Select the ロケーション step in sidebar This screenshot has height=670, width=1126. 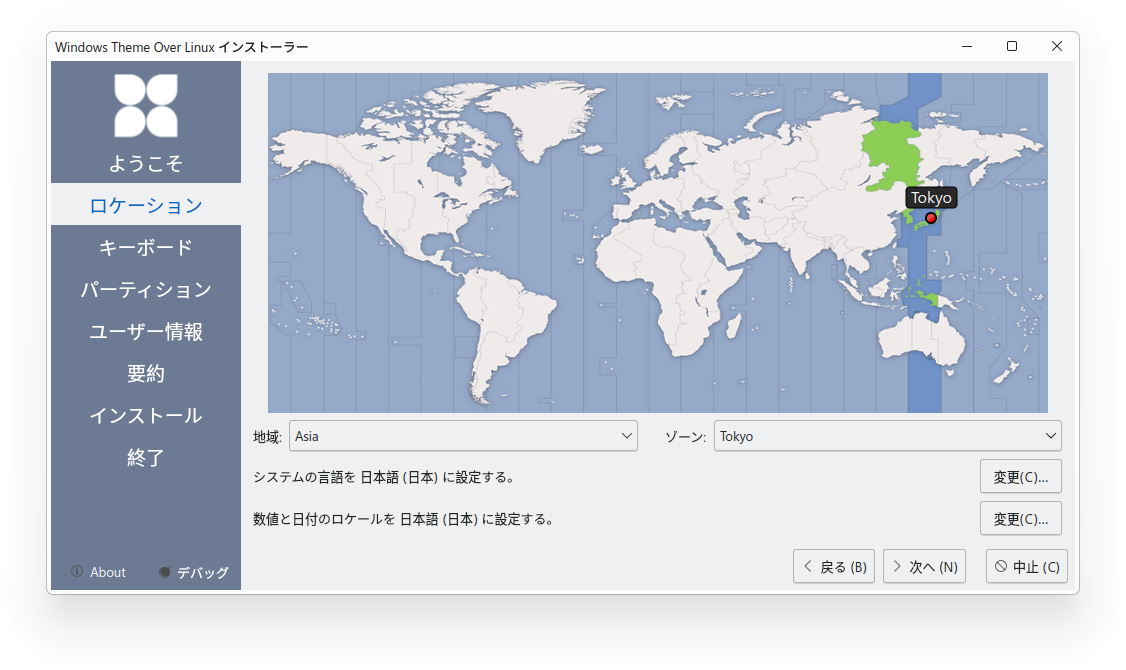146,205
